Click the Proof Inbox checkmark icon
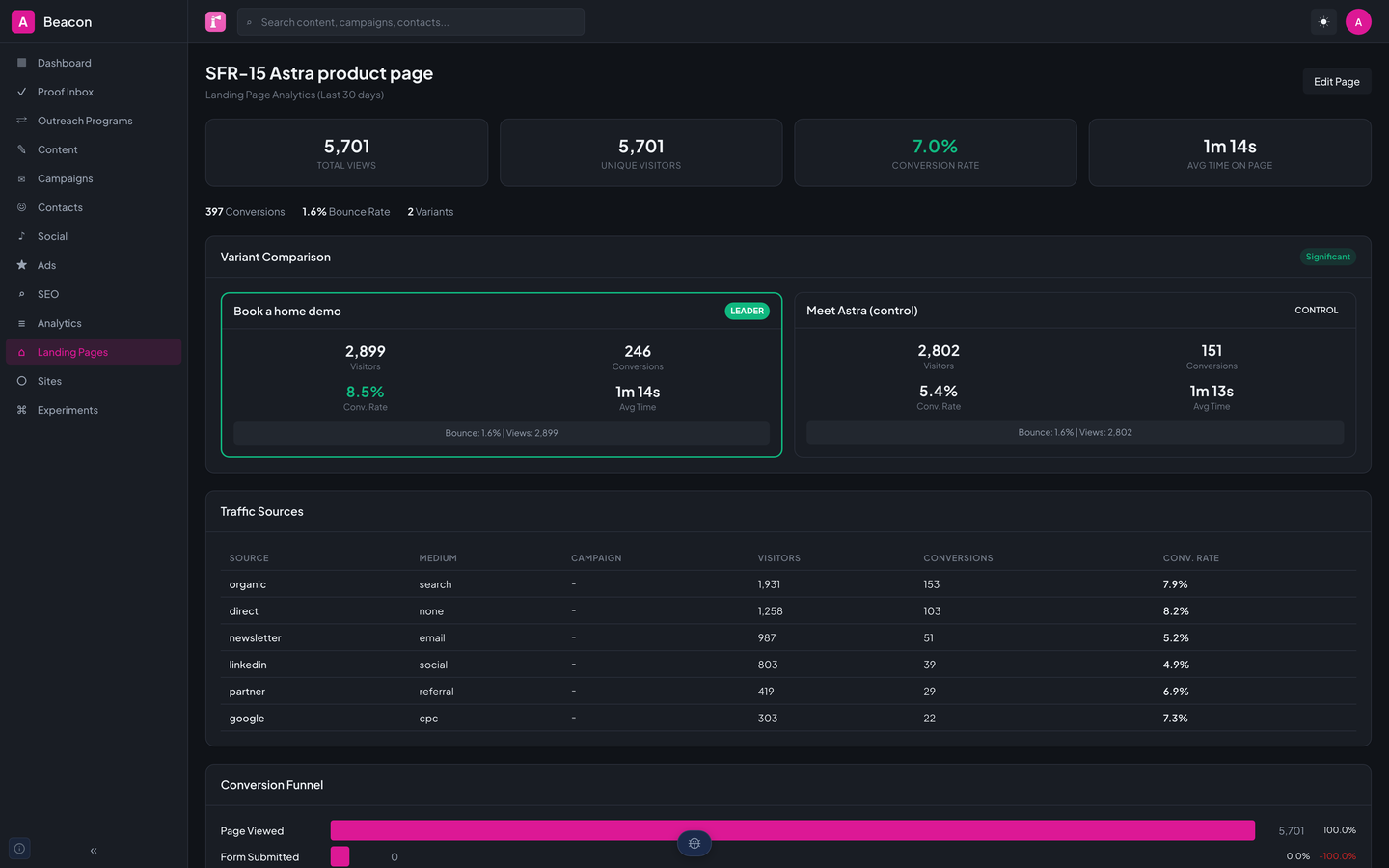1389x868 pixels. [x=21, y=92]
